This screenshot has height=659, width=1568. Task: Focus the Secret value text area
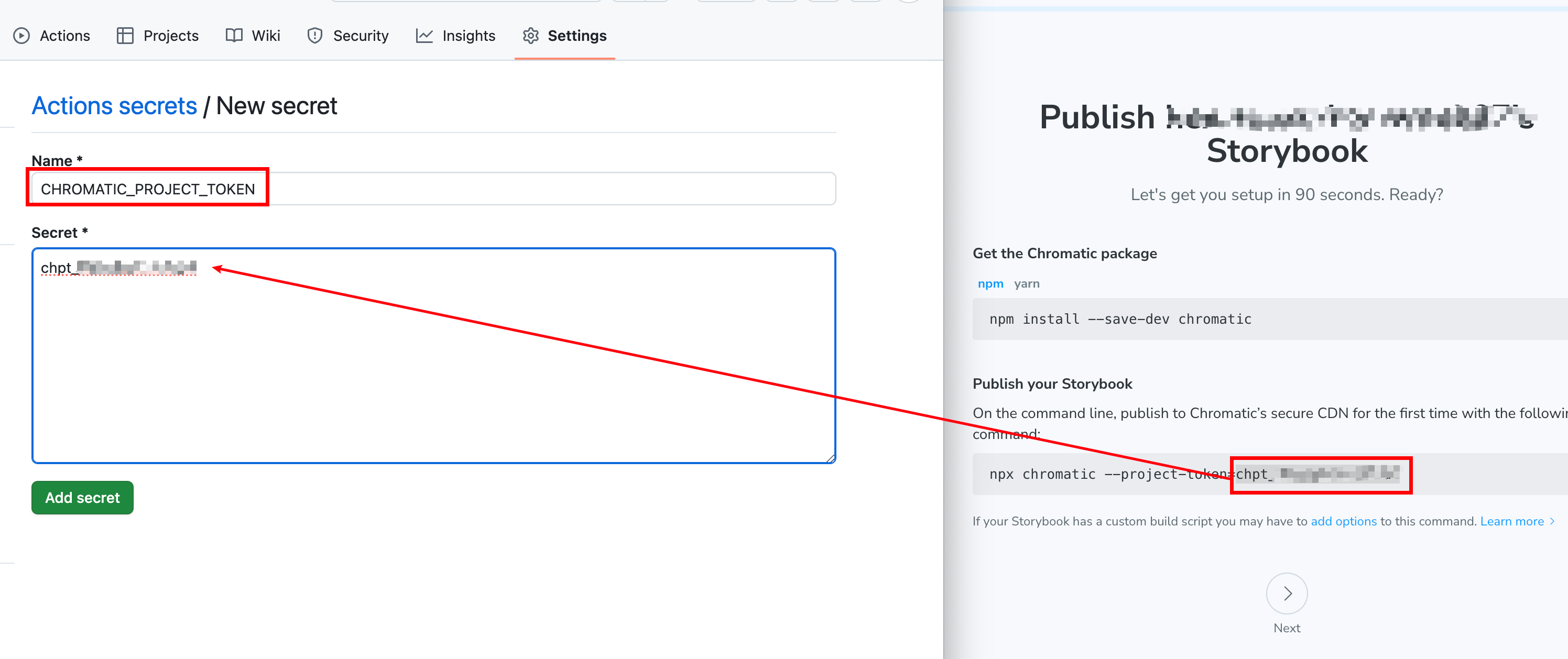[x=433, y=355]
